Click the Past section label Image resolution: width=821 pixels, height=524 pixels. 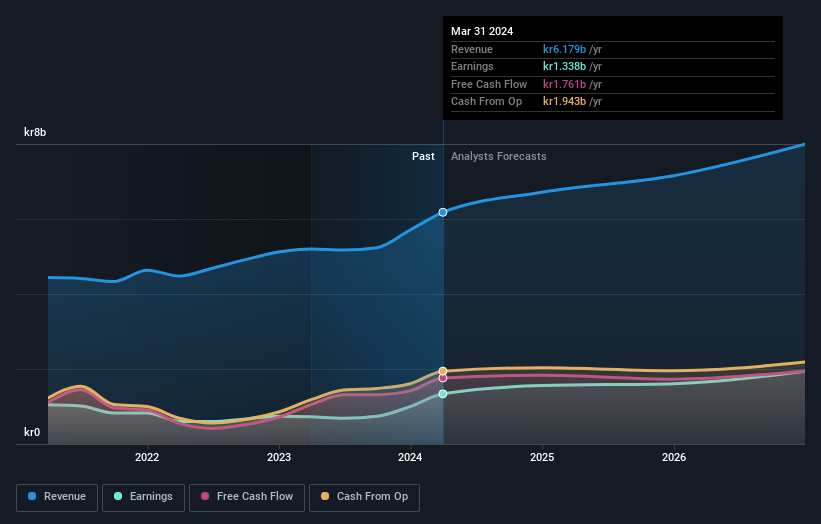(423, 156)
